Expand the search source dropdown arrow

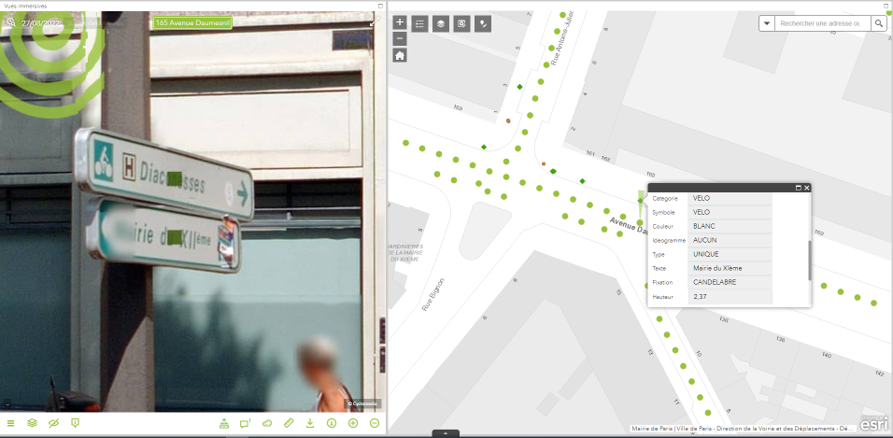click(x=767, y=23)
